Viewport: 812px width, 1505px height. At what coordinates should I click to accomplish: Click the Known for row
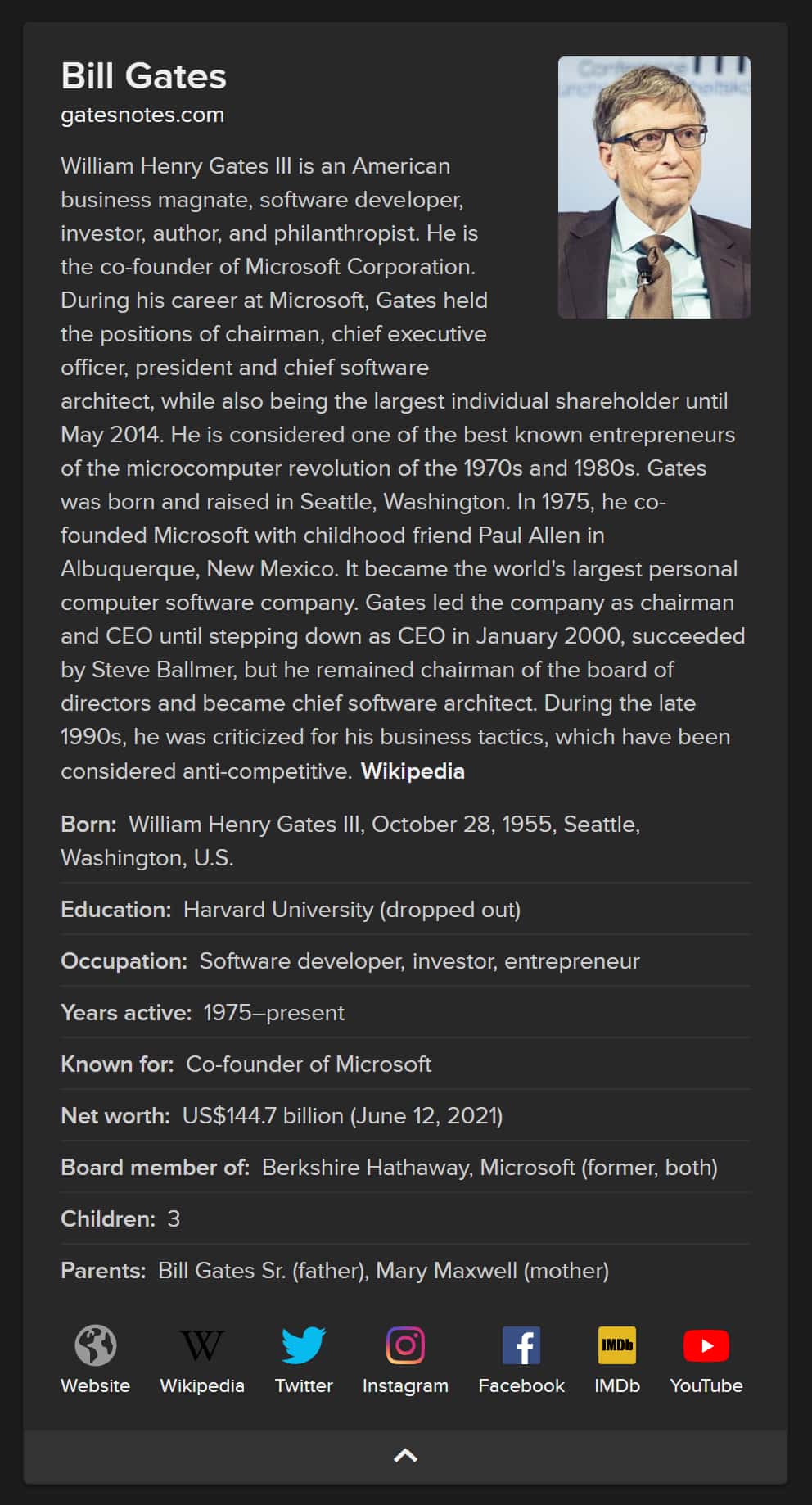point(246,1064)
